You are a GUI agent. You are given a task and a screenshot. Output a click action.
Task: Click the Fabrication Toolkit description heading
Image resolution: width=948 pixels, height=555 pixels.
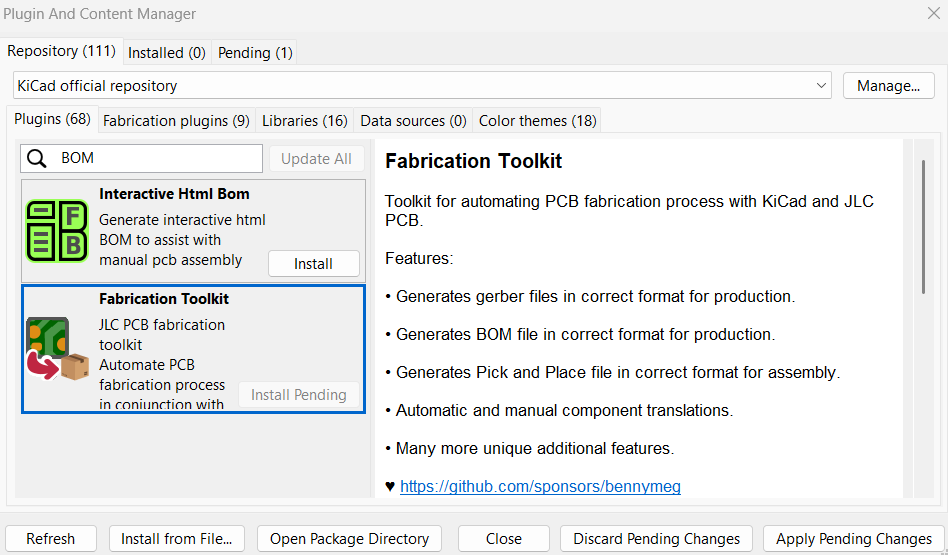(473, 161)
